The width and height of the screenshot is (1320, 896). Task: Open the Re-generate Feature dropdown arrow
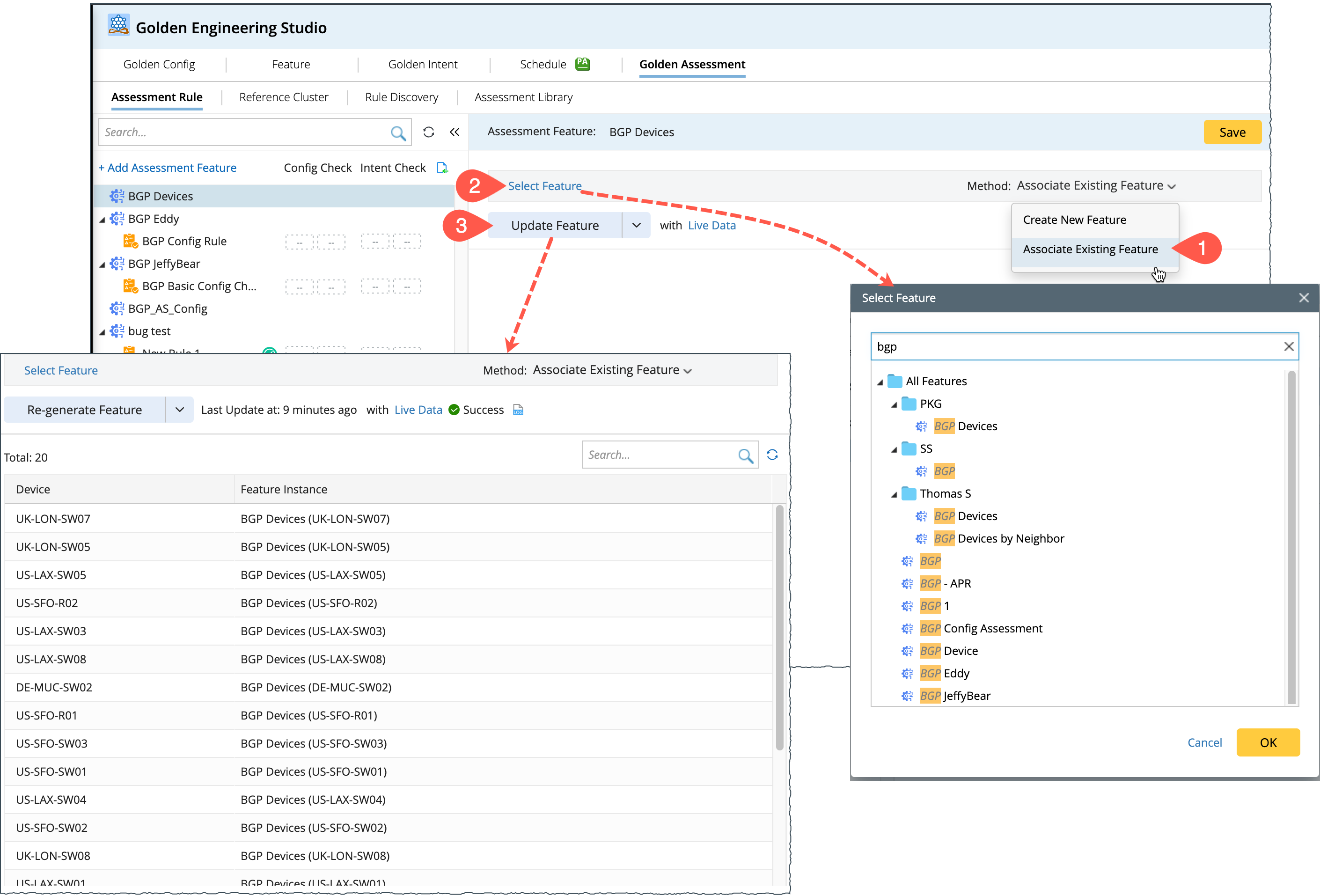pyautogui.click(x=179, y=410)
